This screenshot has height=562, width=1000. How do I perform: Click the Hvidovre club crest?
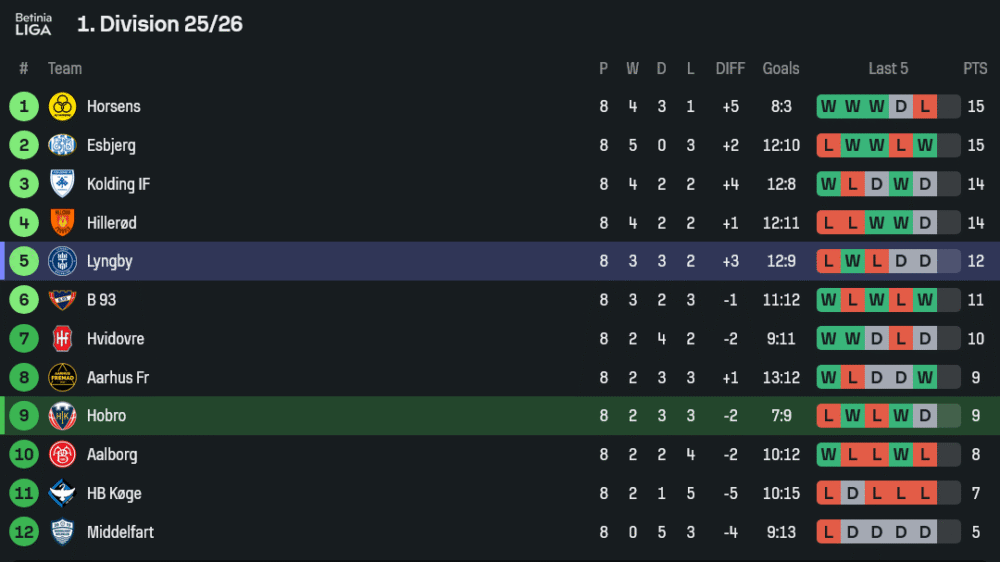tap(62, 339)
